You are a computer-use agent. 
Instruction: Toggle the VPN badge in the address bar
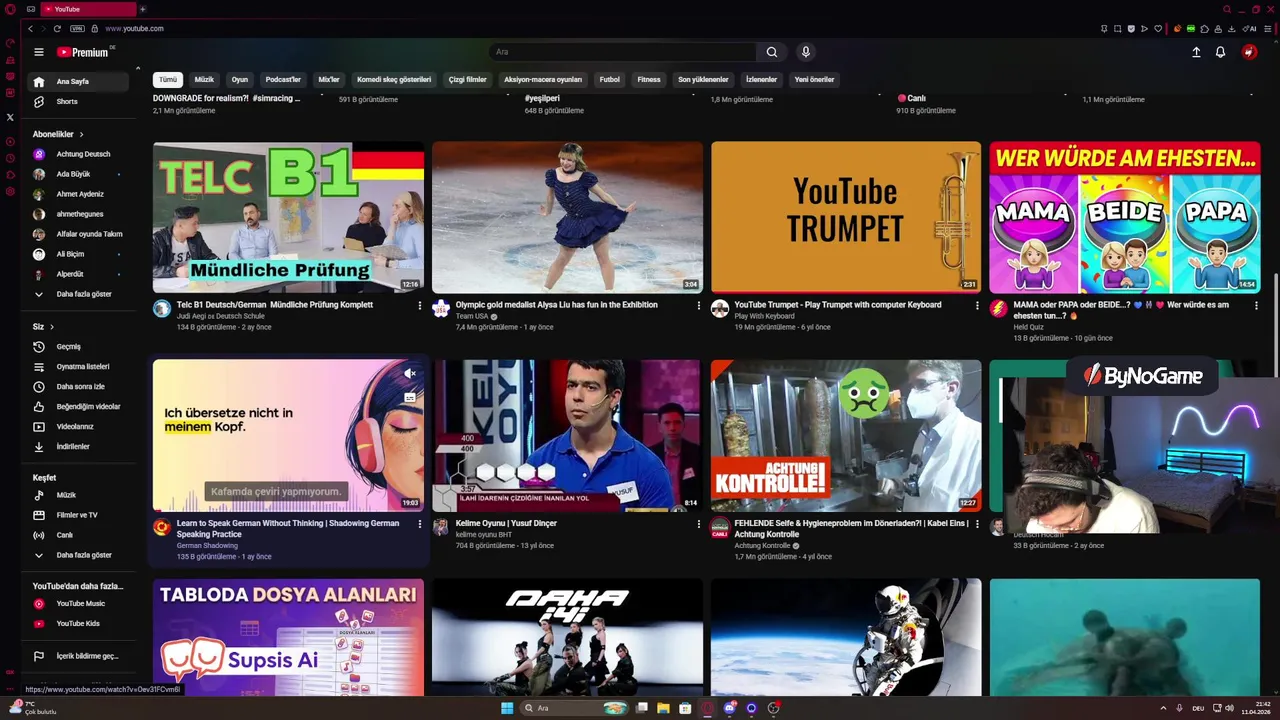tap(77, 28)
